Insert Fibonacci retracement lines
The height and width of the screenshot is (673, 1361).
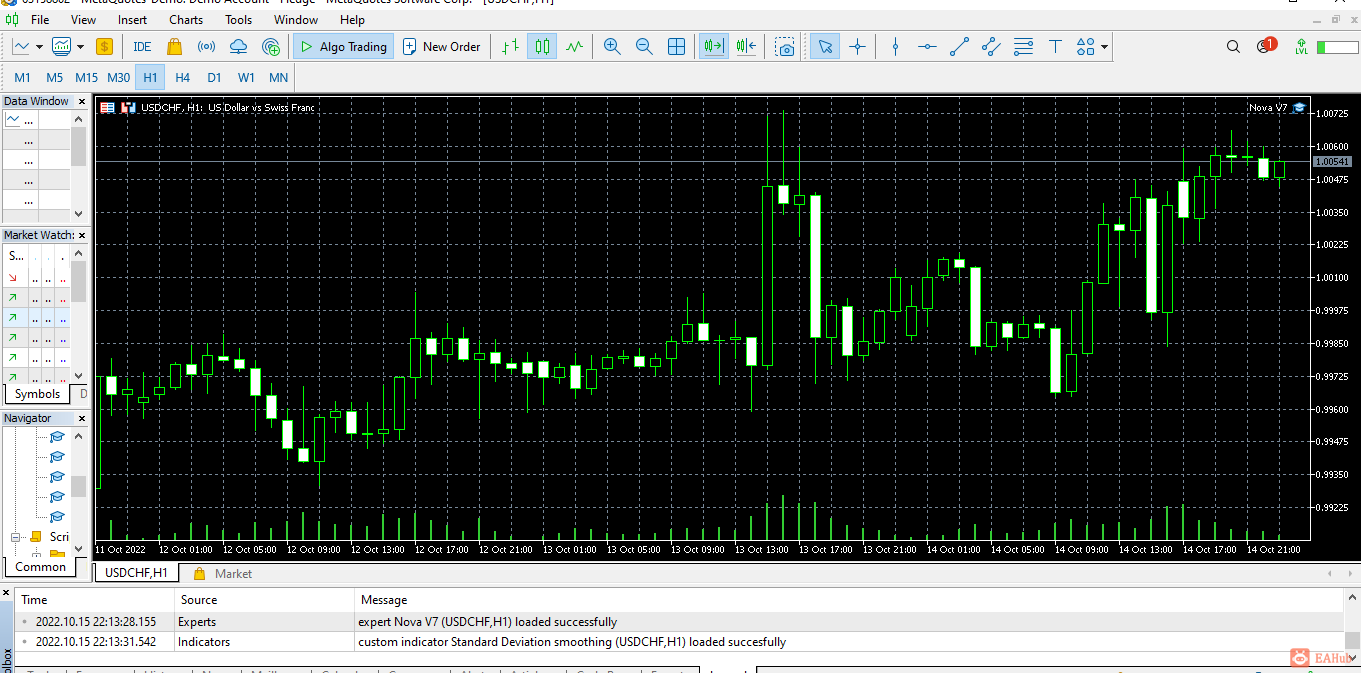tap(1023, 46)
